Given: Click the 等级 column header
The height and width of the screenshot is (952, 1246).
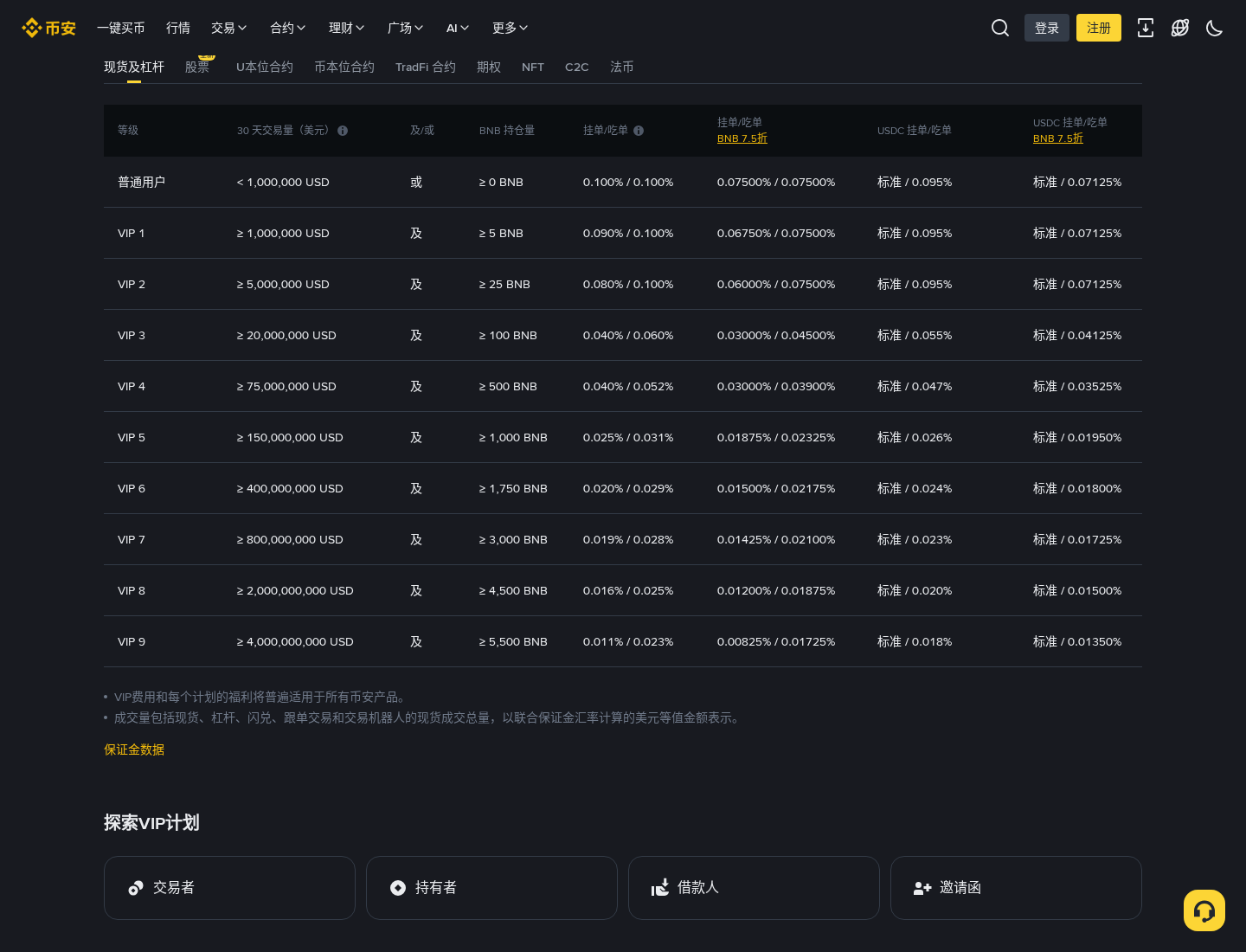Looking at the screenshot, I should 128,131.
